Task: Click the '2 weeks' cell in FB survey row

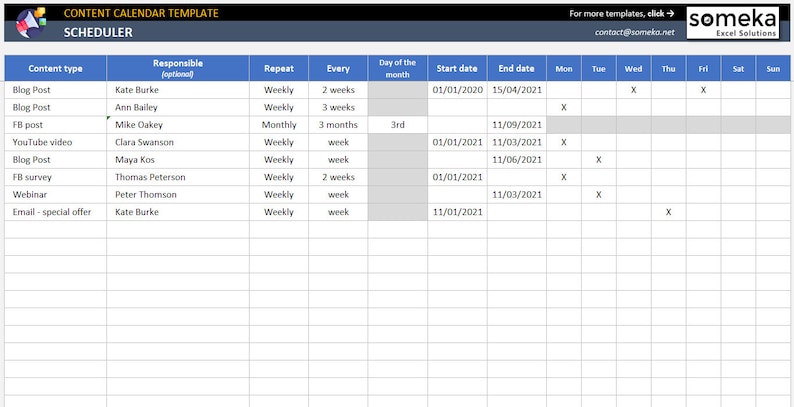Action: (338, 177)
